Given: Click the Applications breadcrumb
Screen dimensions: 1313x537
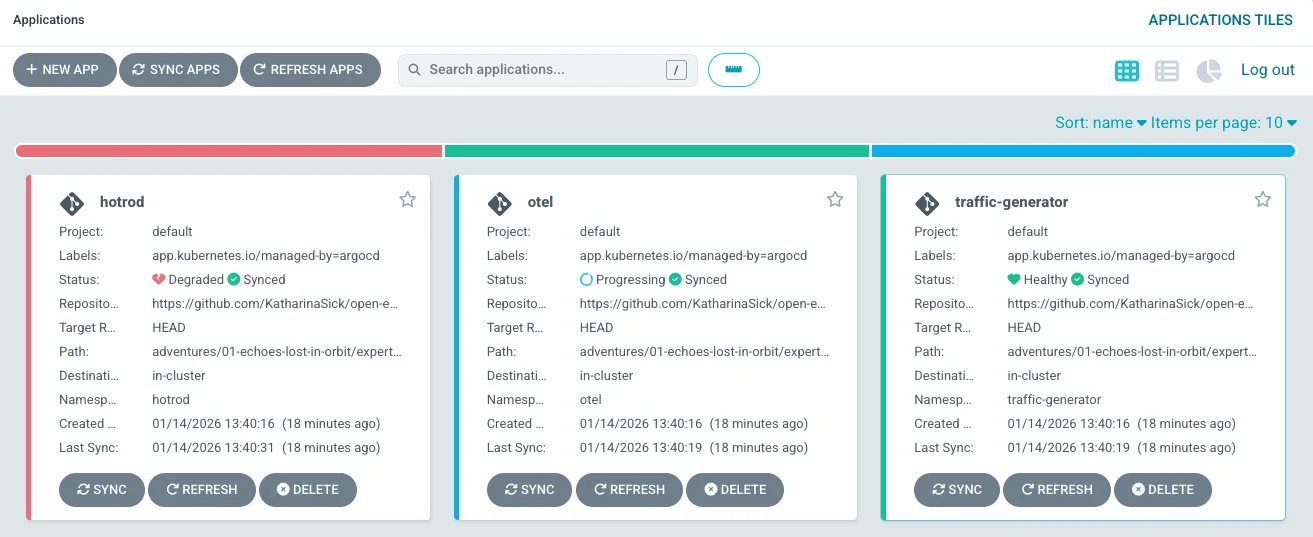Looking at the screenshot, I should (x=49, y=20).
